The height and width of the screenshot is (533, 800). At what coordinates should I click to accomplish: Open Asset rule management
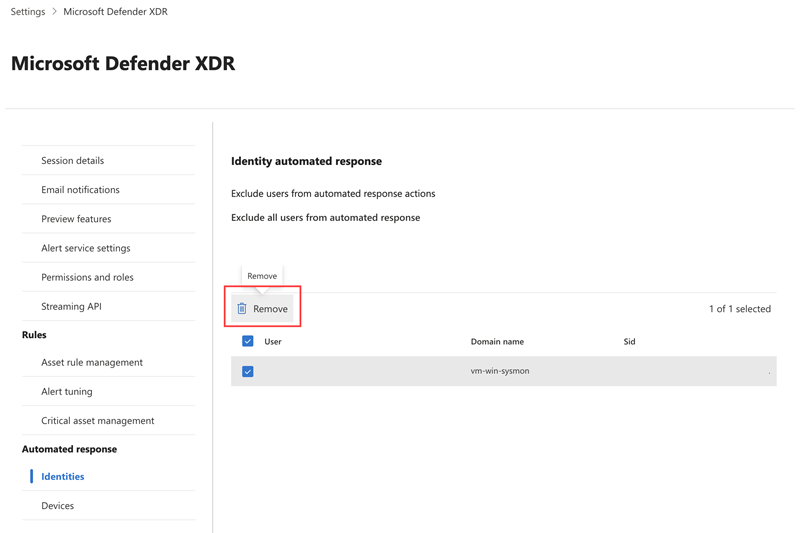click(92, 362)
